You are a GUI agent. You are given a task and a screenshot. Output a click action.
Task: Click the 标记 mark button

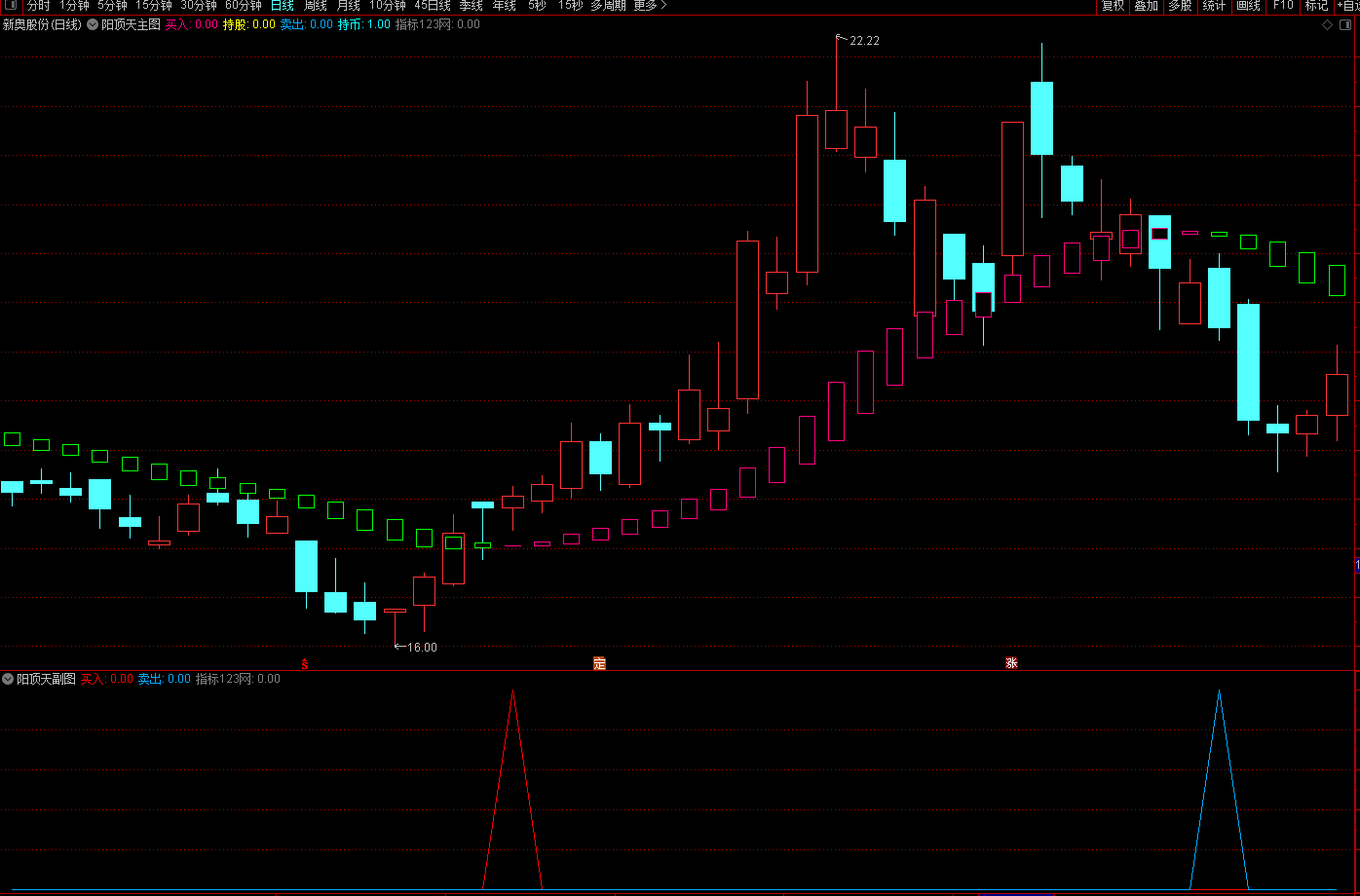click(x=1316, y=6)
